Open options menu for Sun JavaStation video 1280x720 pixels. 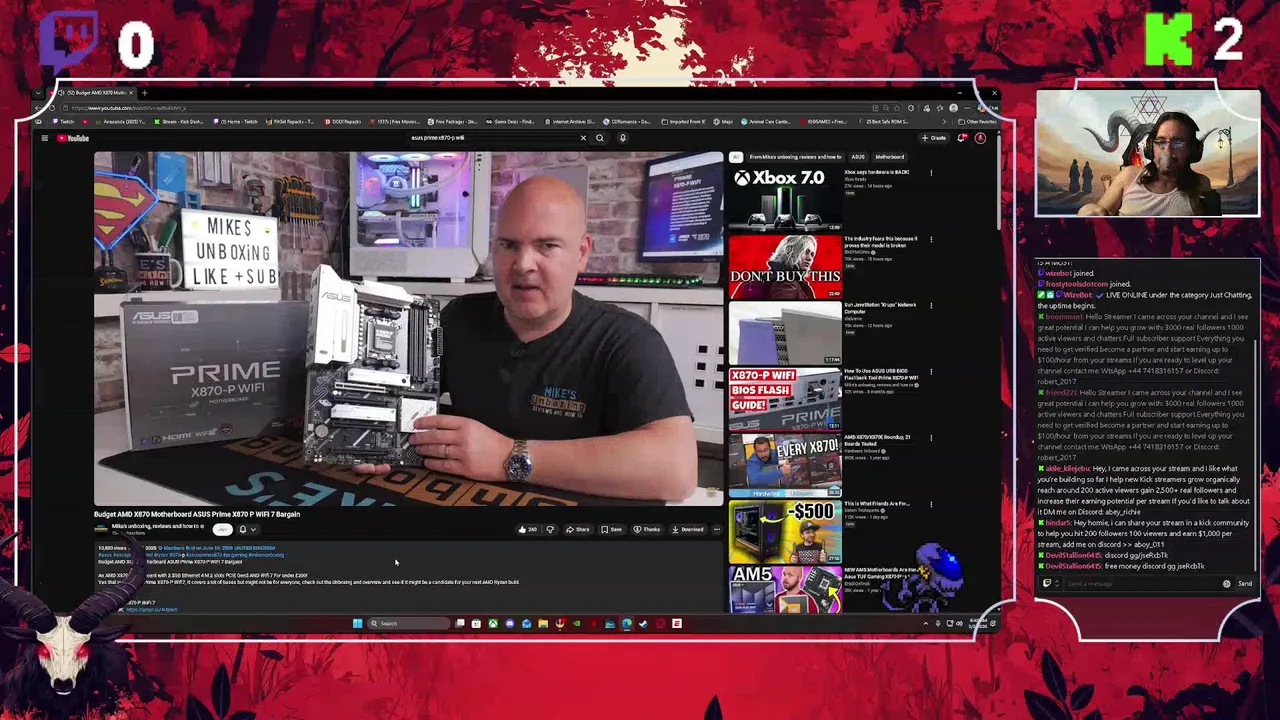click(x=931, y=305)
